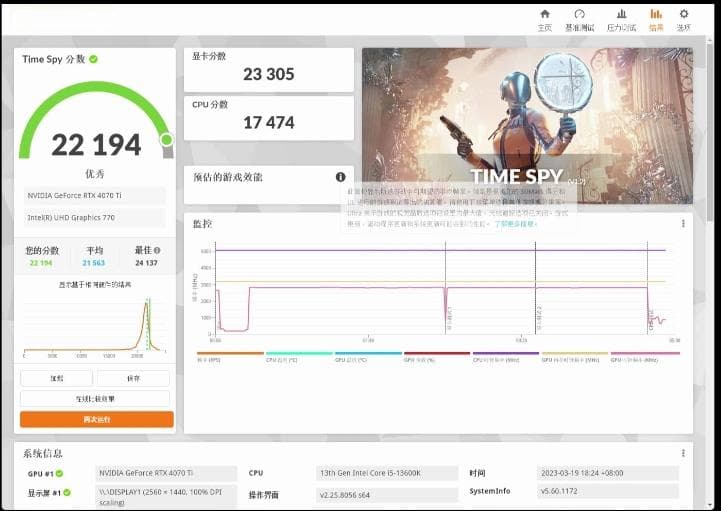Click the TIME SPY hero image
The image size is (721, 511).
[x=527, y=126]
